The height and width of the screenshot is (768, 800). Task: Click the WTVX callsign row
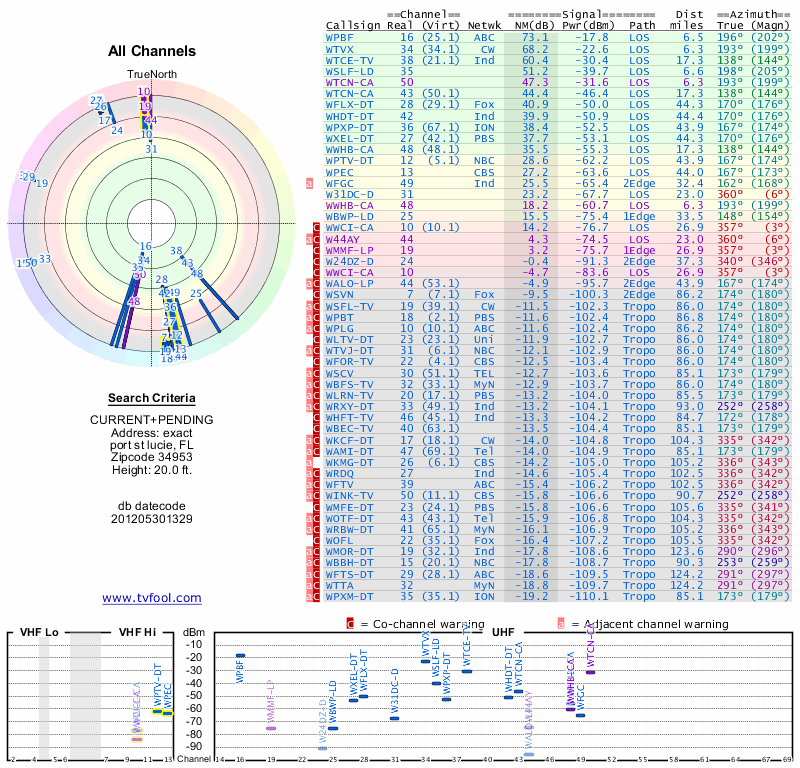click(340, 48)
